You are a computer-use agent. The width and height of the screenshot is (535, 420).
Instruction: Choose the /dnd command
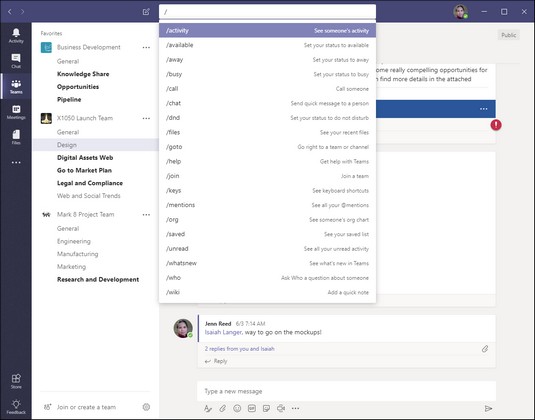[x=268, y=118]
